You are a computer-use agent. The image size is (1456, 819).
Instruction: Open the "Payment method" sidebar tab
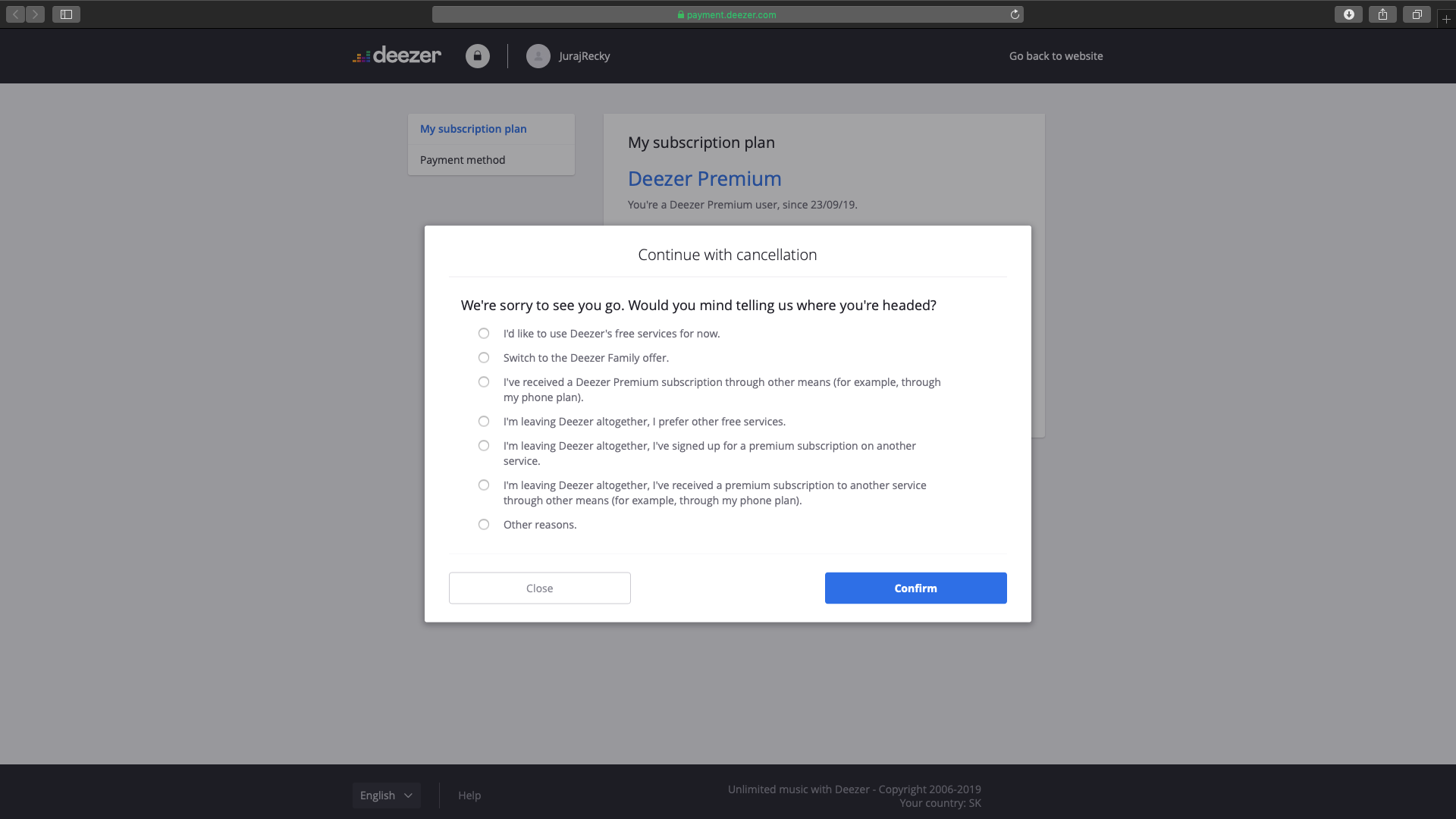(491, 160)
